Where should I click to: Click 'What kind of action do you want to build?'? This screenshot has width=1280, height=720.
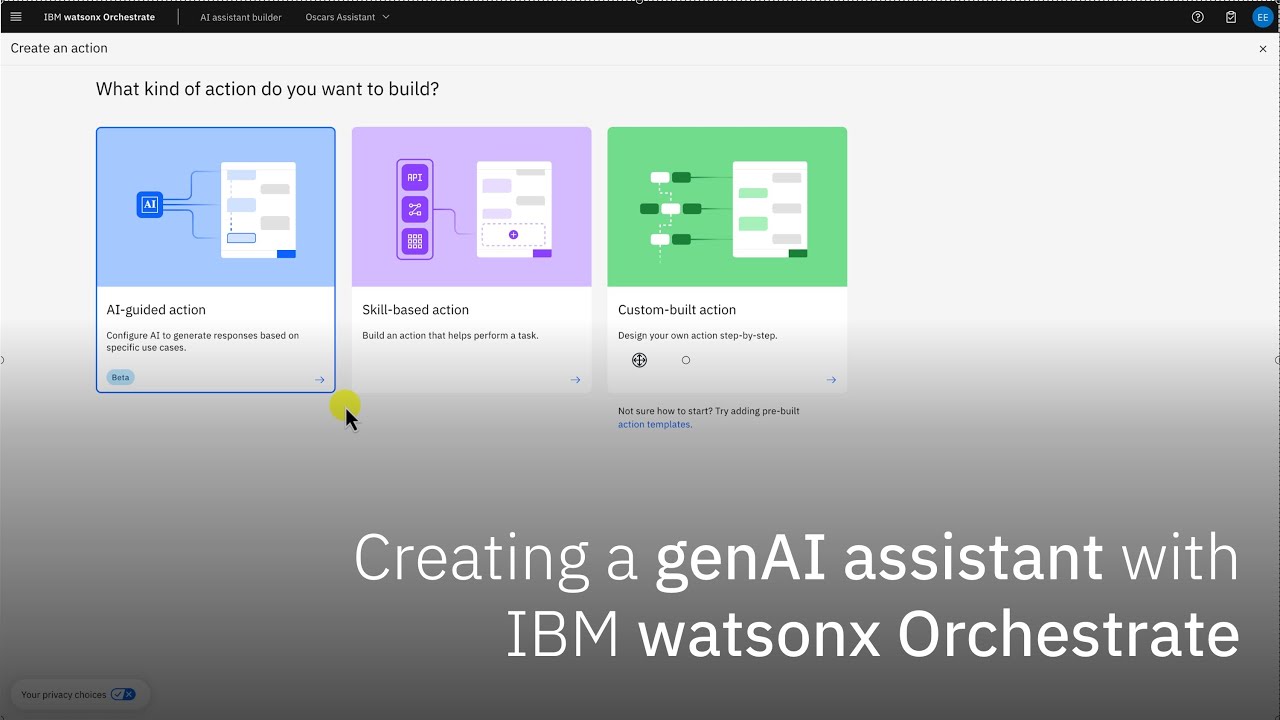click(267, 89)
